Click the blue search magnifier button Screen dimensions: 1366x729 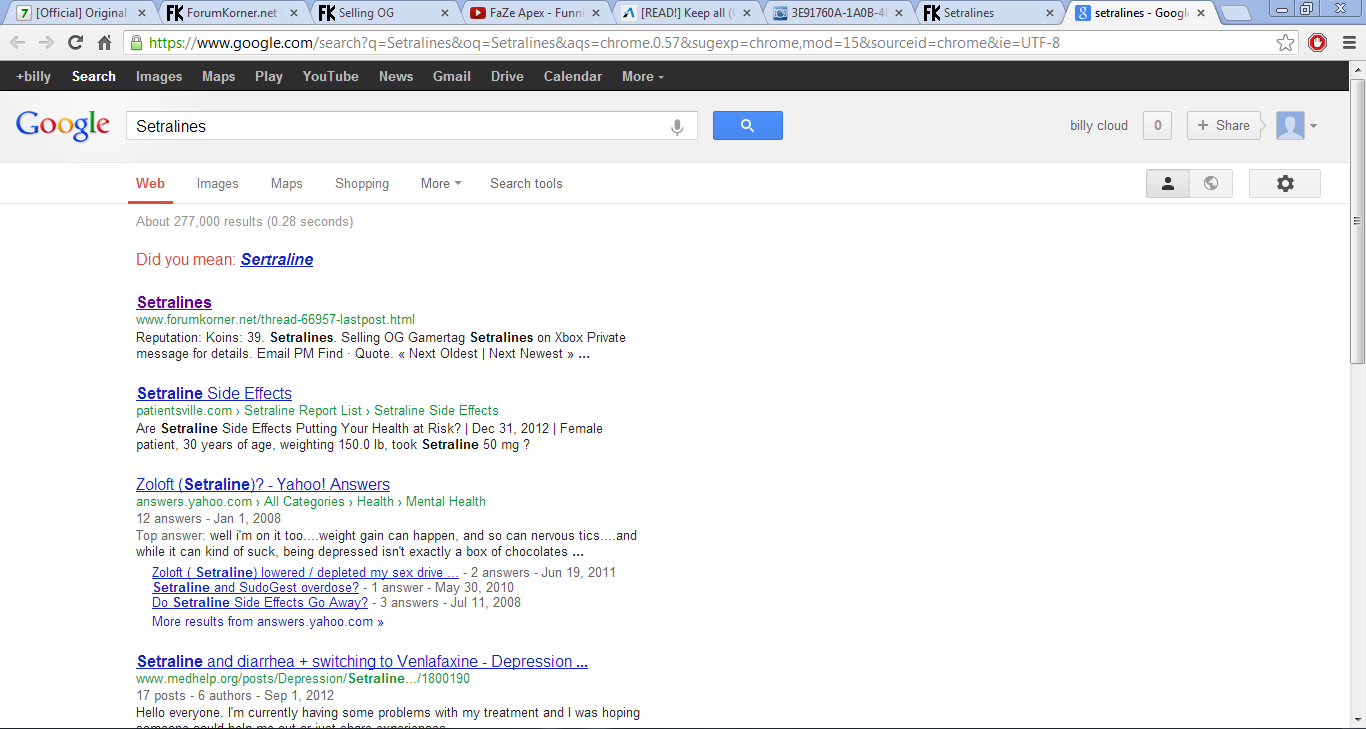click(747, 126)
